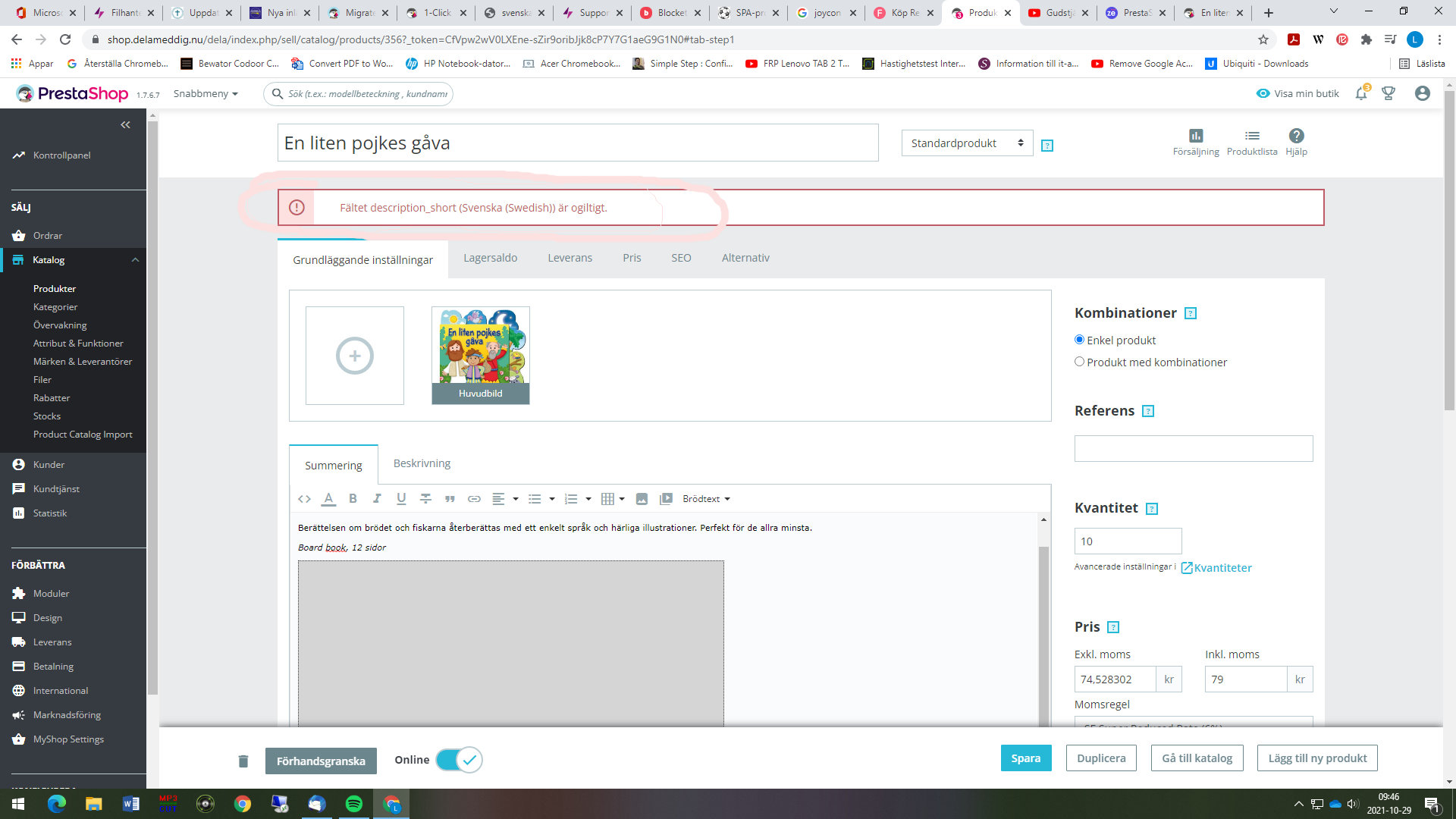Open the Snabbmeny dropdown
Screen dimensions: 1456x819
tap(206, 93)
